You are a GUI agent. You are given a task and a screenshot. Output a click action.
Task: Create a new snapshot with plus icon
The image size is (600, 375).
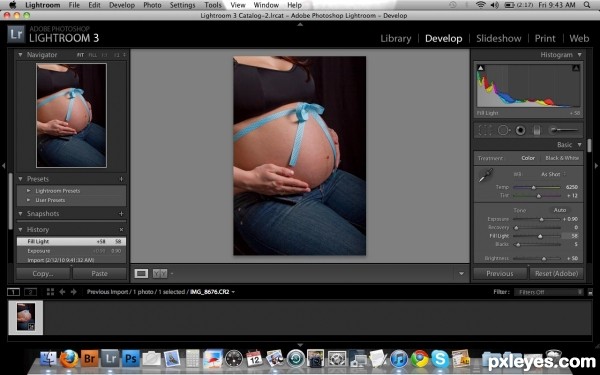coord(121,214)
